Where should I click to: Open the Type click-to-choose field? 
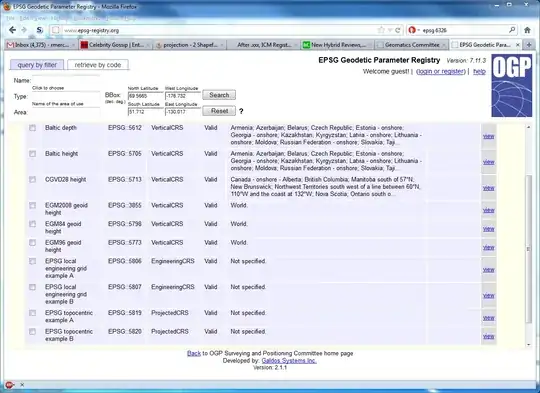tap(66, 96)
